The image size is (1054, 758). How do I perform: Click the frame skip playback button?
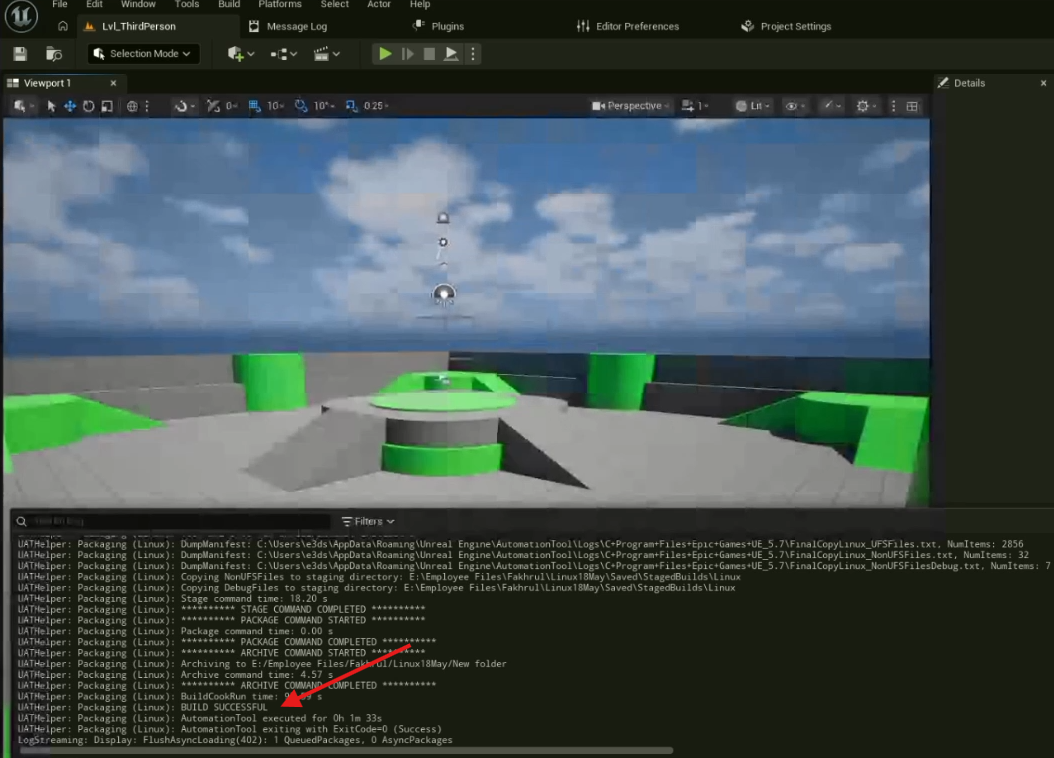tap(407, 54)
